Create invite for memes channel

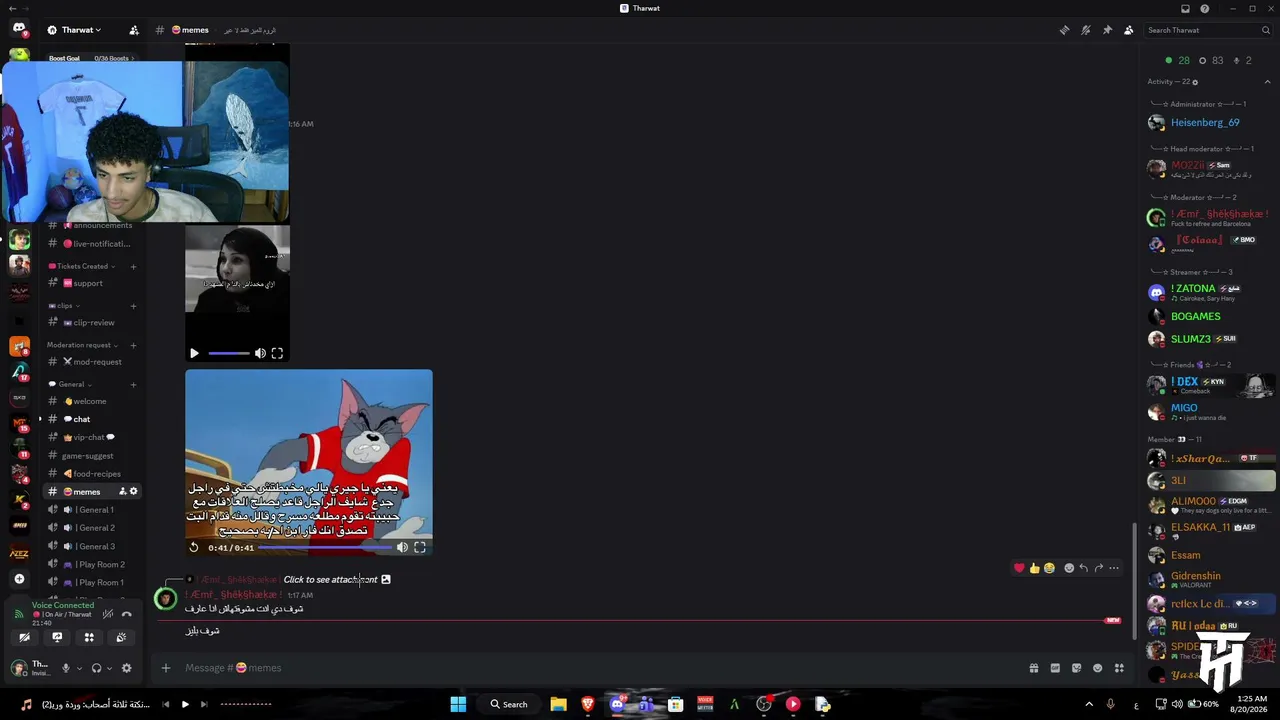click(122, 492)
